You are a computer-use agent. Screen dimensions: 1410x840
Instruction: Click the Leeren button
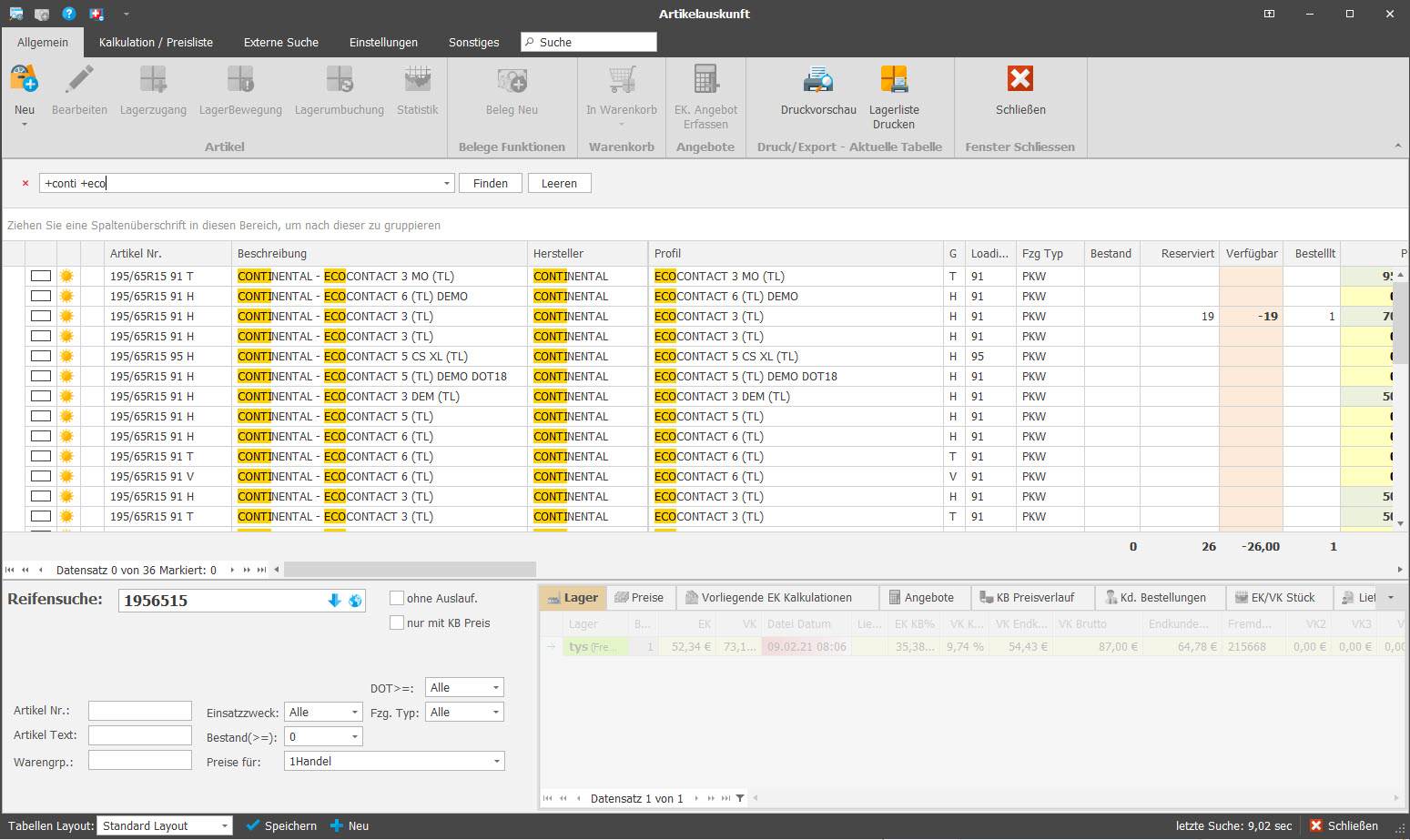point(559,183)
